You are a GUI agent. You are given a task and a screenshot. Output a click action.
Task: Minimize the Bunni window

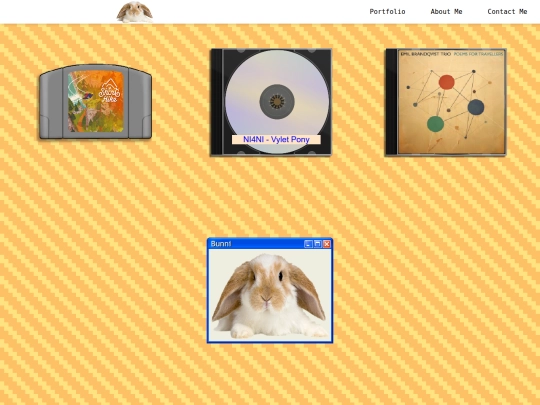pyautogui.click(x=308, y=244)
